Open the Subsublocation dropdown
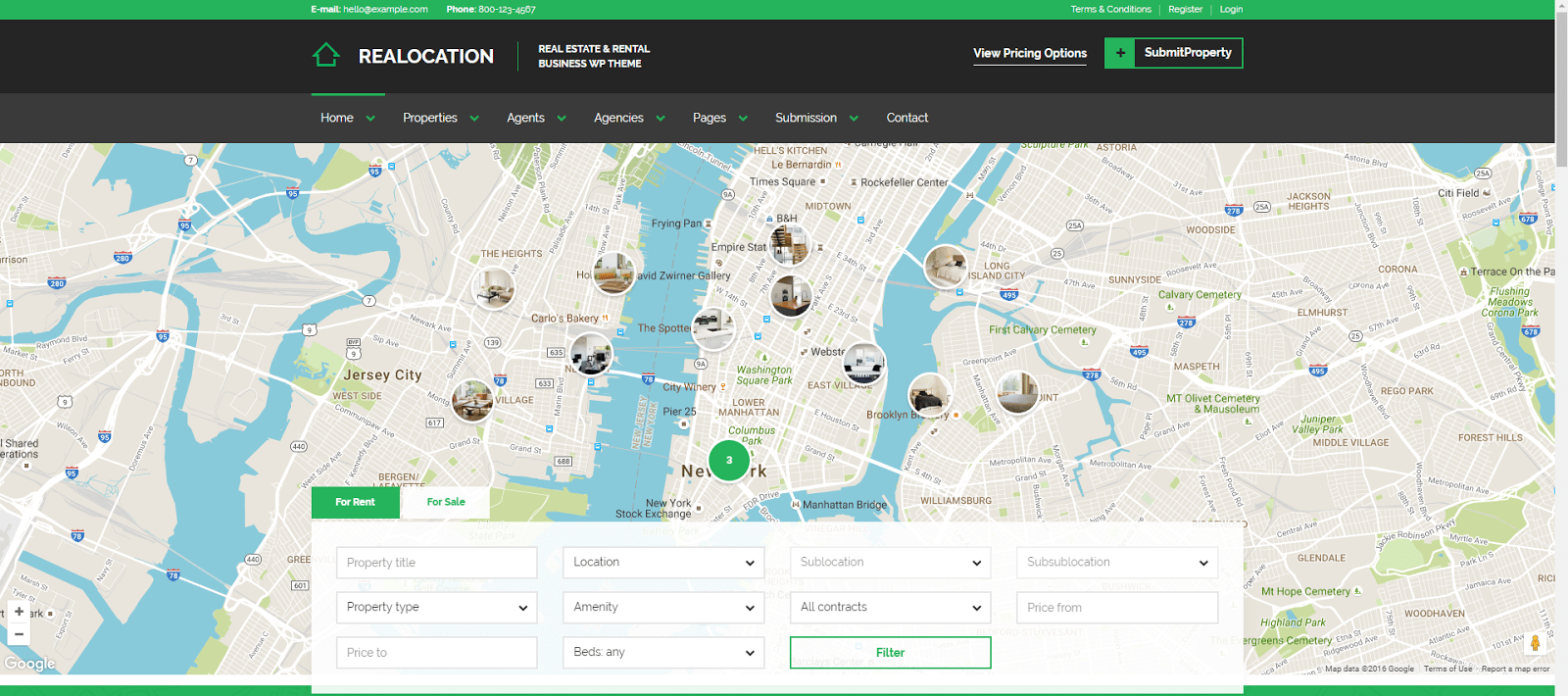This screenshot has height=696, width=1568. point(1117,563)
